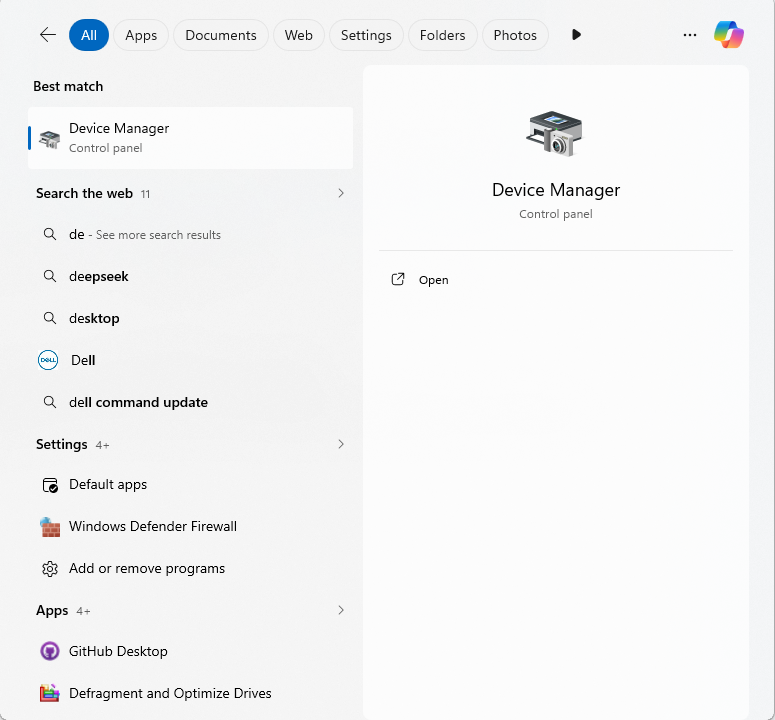The height and width of the screenshot is (720, 775).
Task: Click the back arrow in search header
Action: point(48,35)
